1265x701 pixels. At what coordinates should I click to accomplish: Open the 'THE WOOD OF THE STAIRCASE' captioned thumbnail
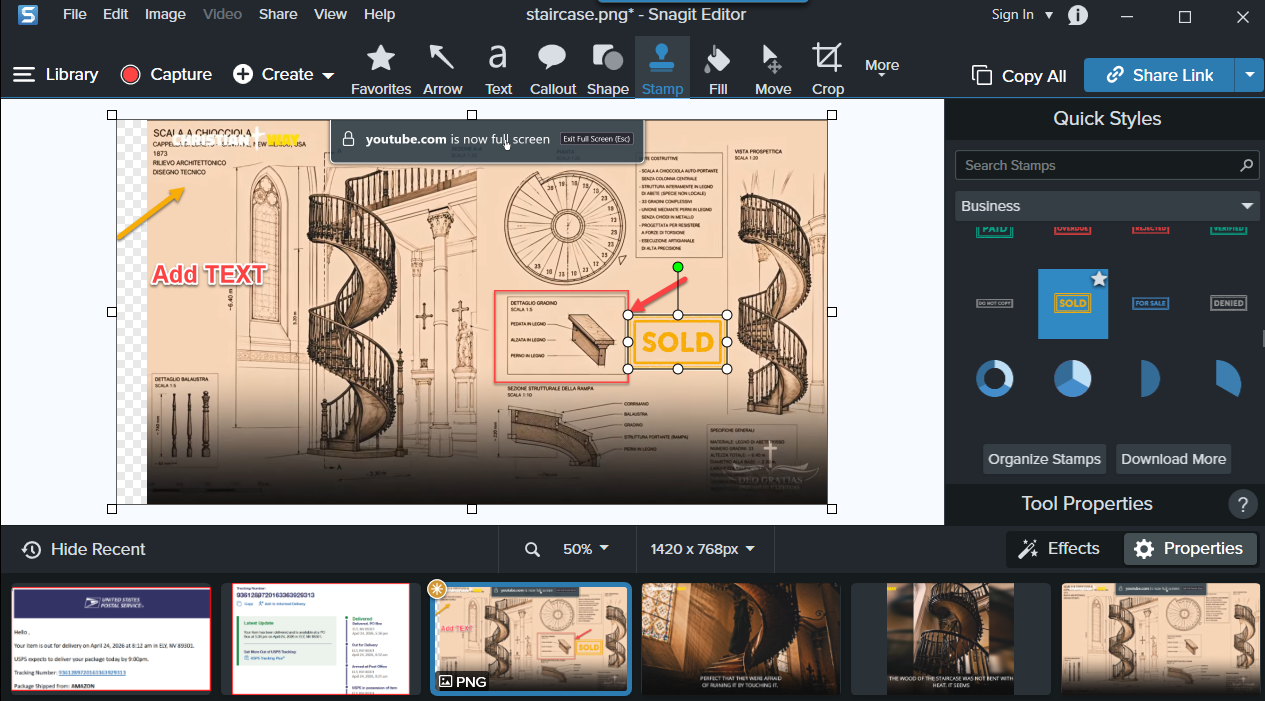950,639
